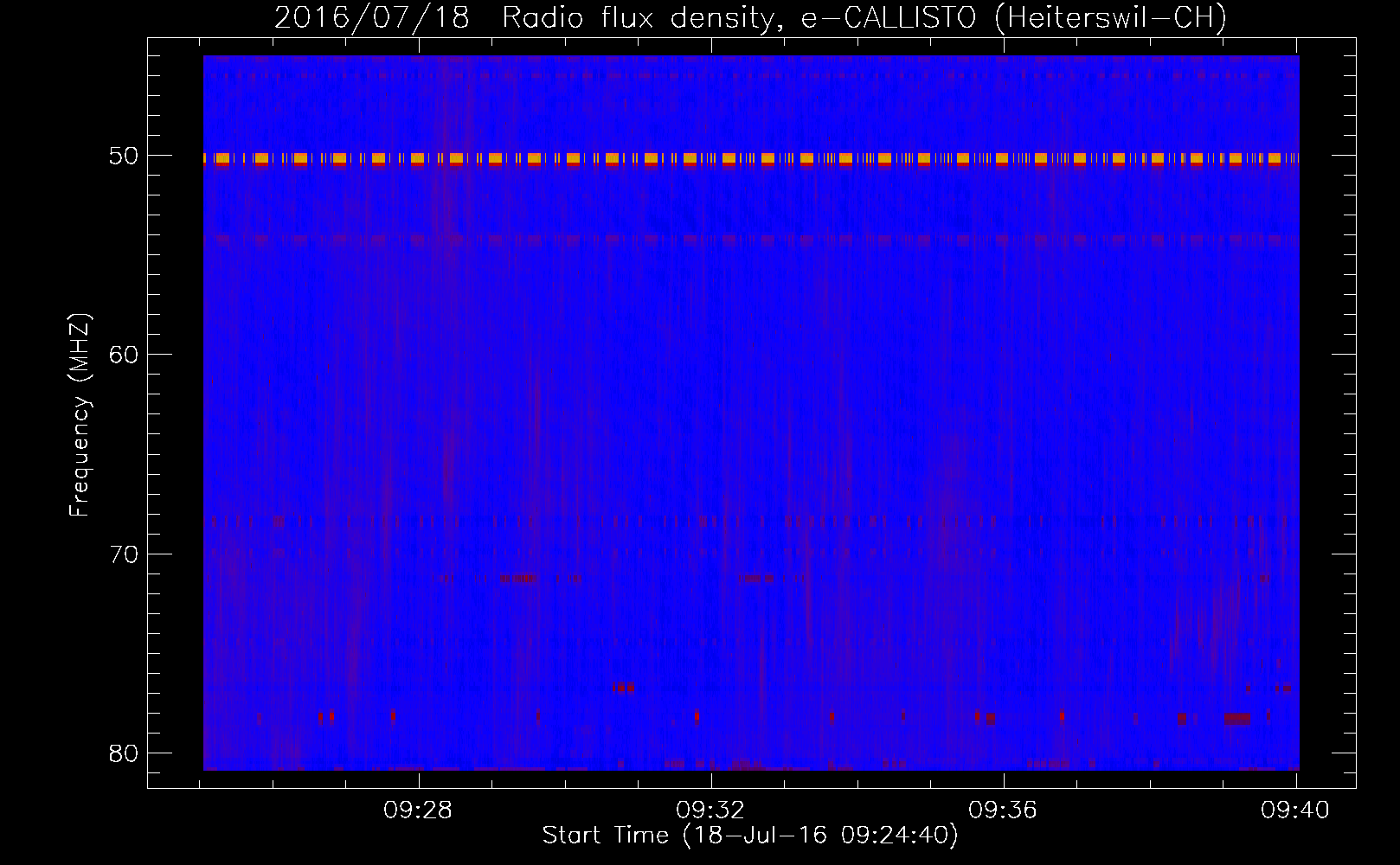1400x865 pixels.
Task: Click the 70 frequency tick label
Action: pos(124,554)
